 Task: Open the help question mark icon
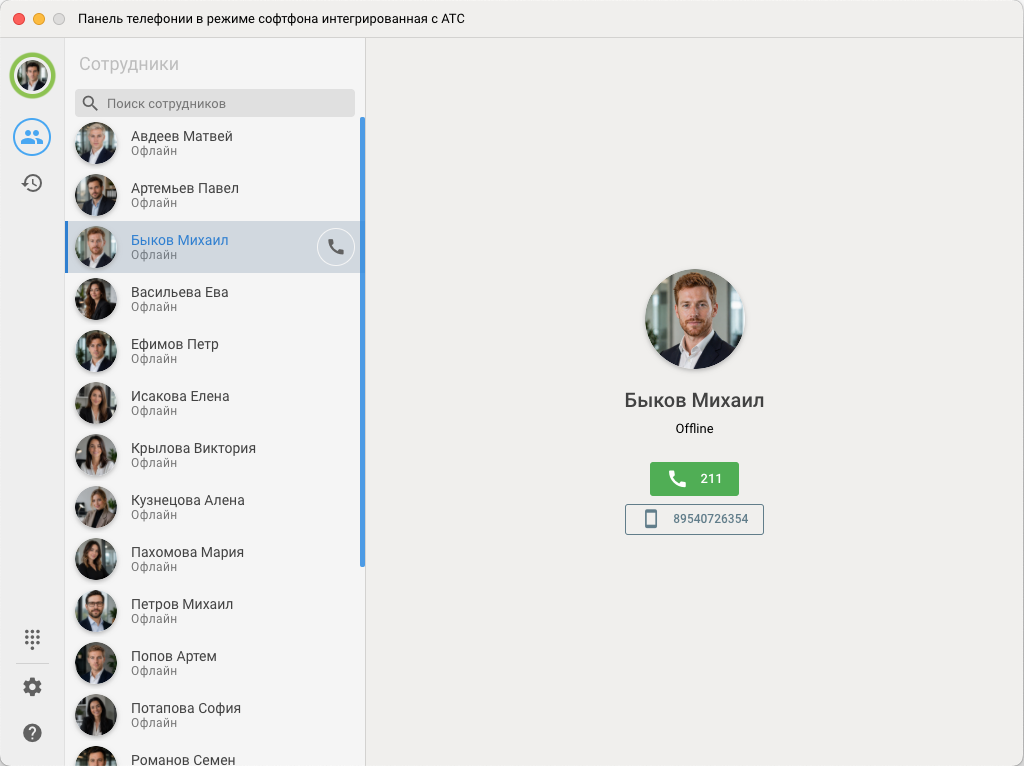(32, 733)
